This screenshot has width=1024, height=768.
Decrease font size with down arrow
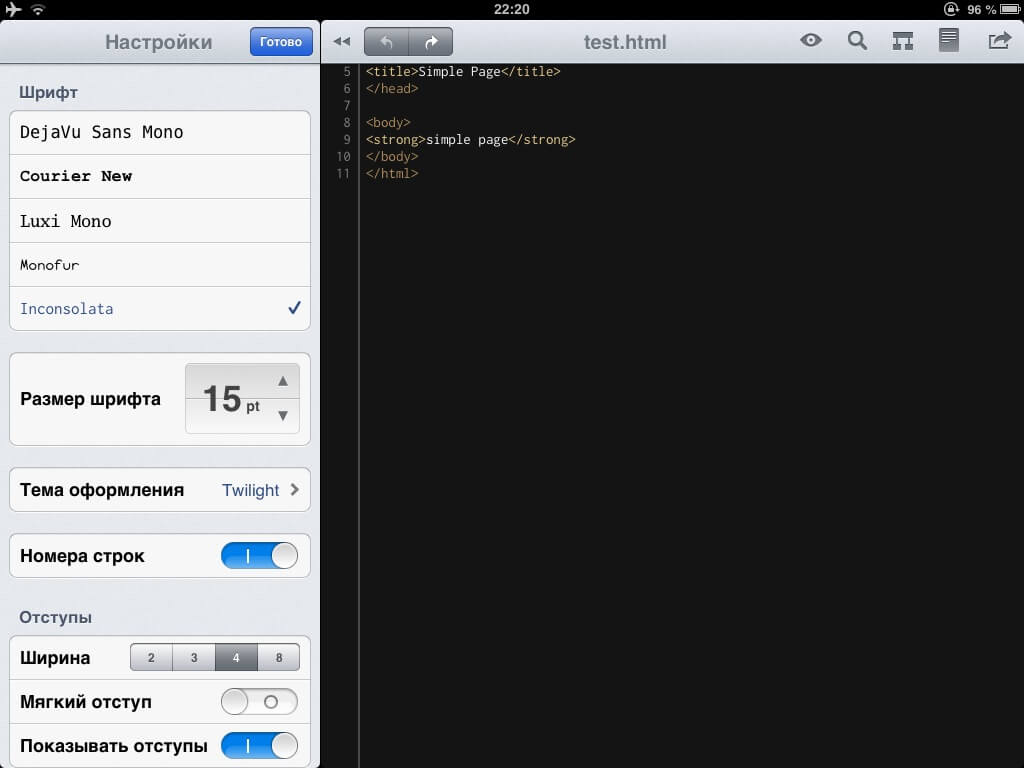(x=283, y=415)
